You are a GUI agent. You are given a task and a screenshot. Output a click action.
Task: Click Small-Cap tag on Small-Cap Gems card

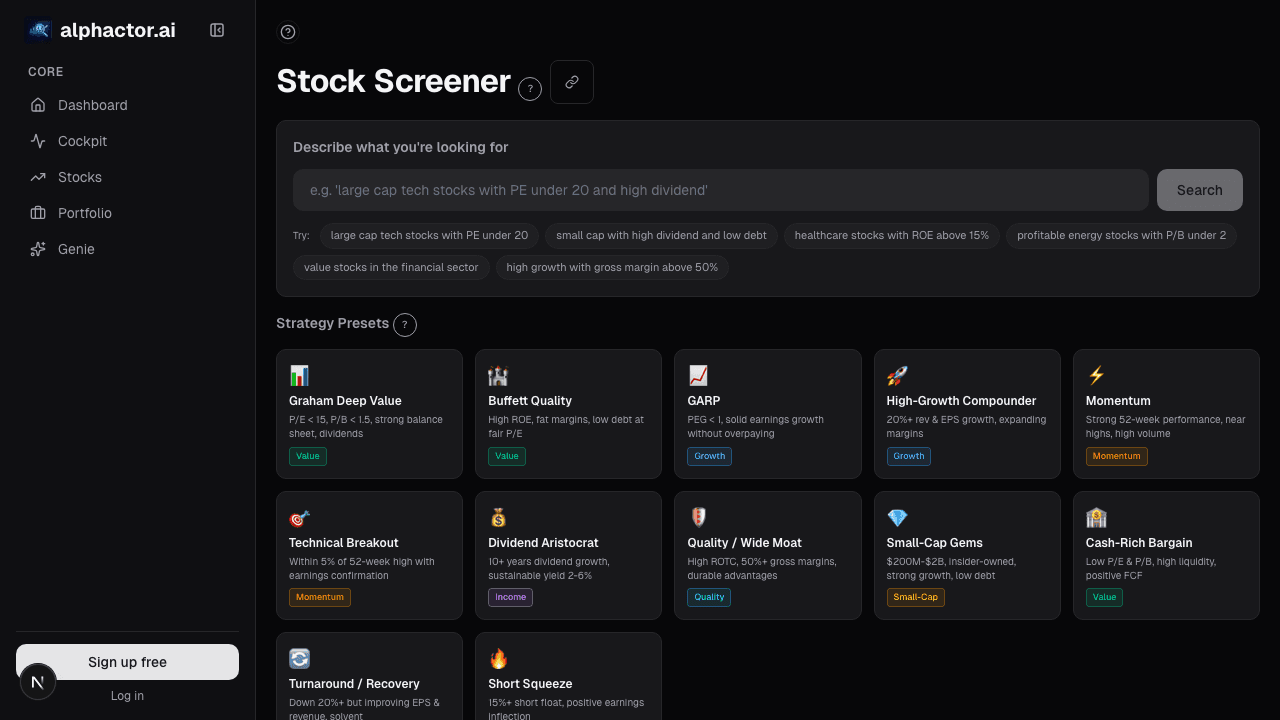(x=916, y=597)
